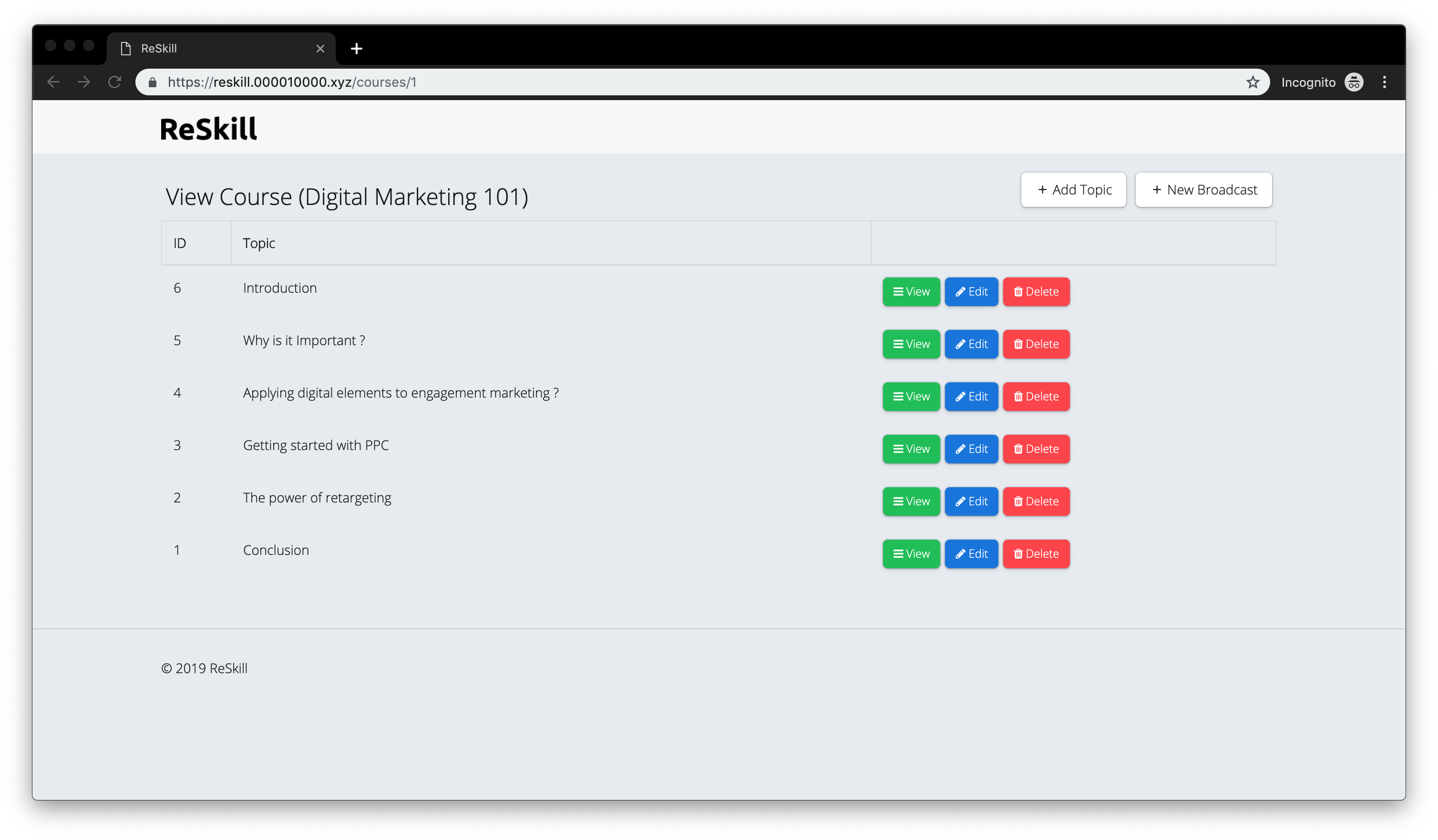This screenshot has height=840, width=1438.
Task: Click the Add Topic button
Action: click(1073, 190)
